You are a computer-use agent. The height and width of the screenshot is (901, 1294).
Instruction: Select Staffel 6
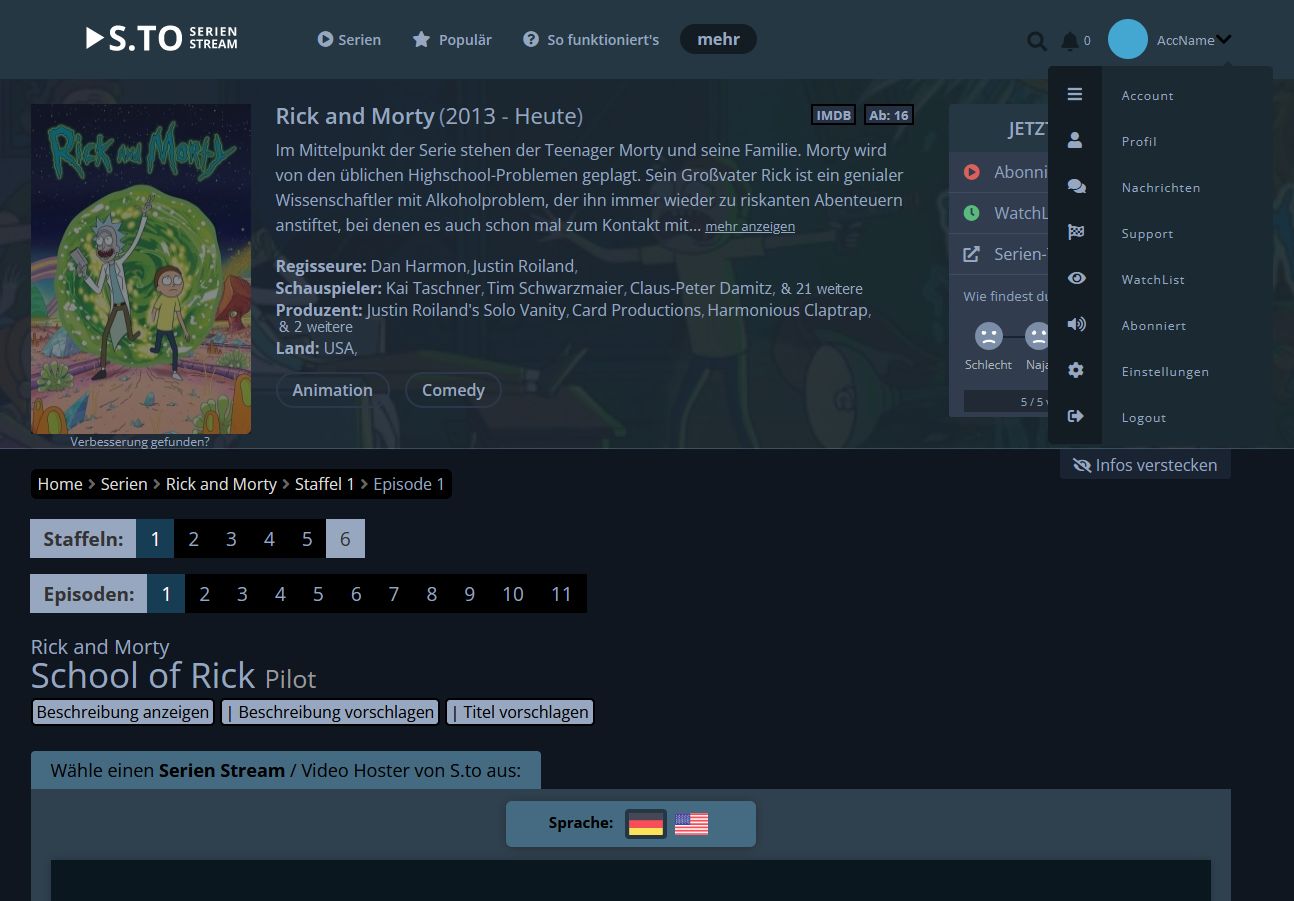coord(345,539)
